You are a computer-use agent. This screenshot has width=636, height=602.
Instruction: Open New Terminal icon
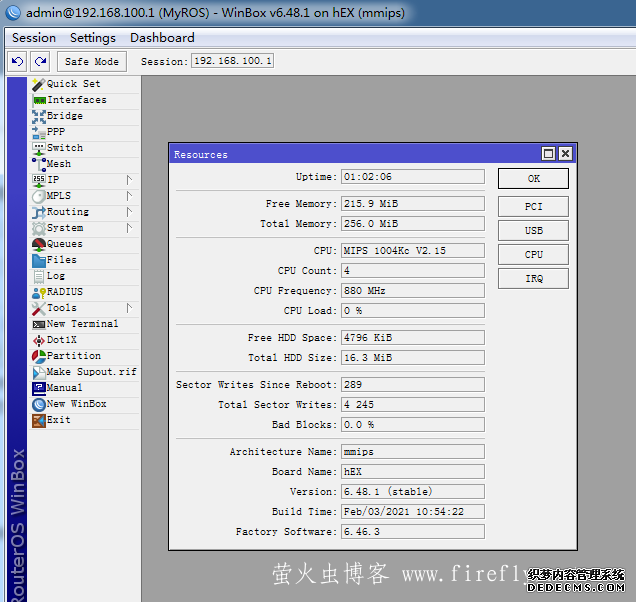tap(39, 325)
